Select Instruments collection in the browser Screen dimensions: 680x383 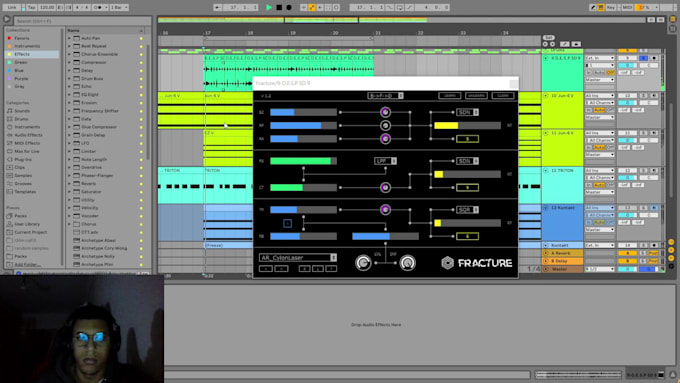coord(27,46)
